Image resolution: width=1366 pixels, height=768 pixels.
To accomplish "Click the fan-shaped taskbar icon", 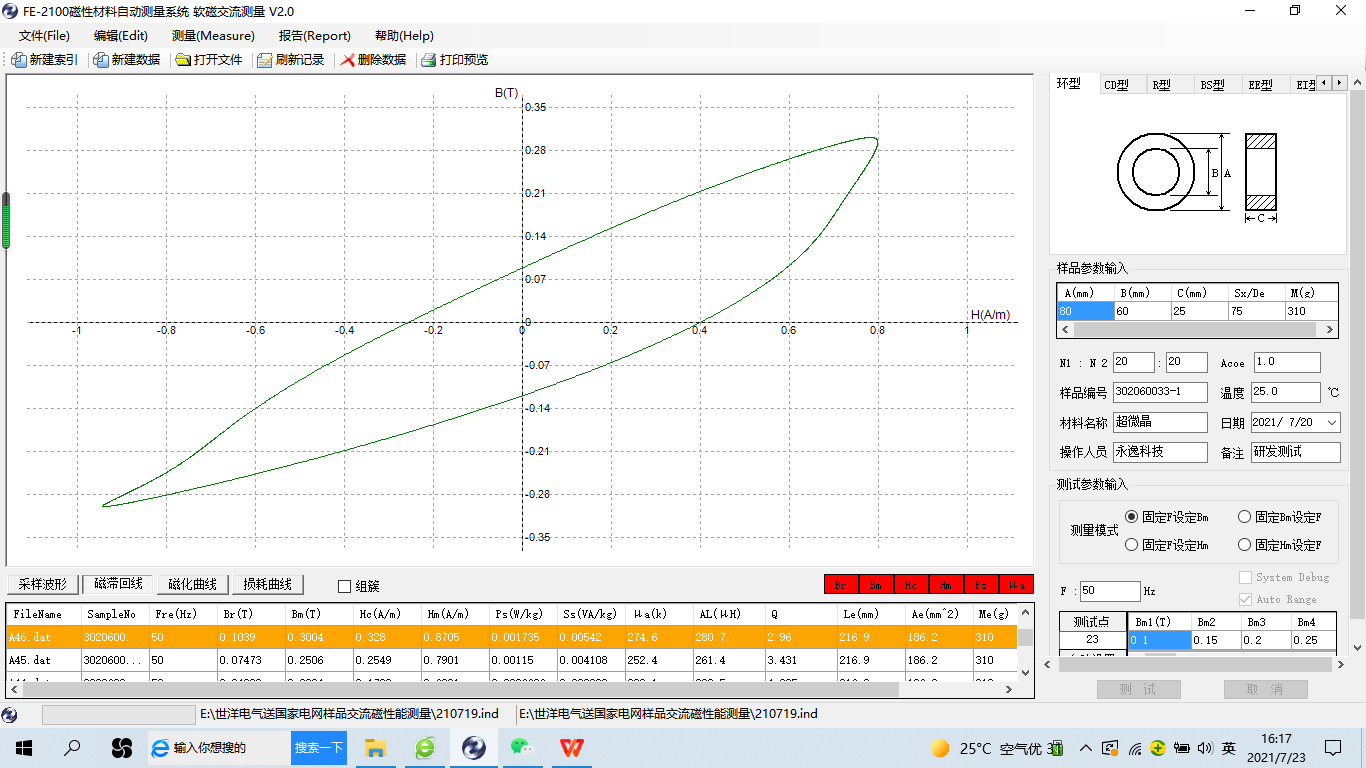I will (122, 748).
